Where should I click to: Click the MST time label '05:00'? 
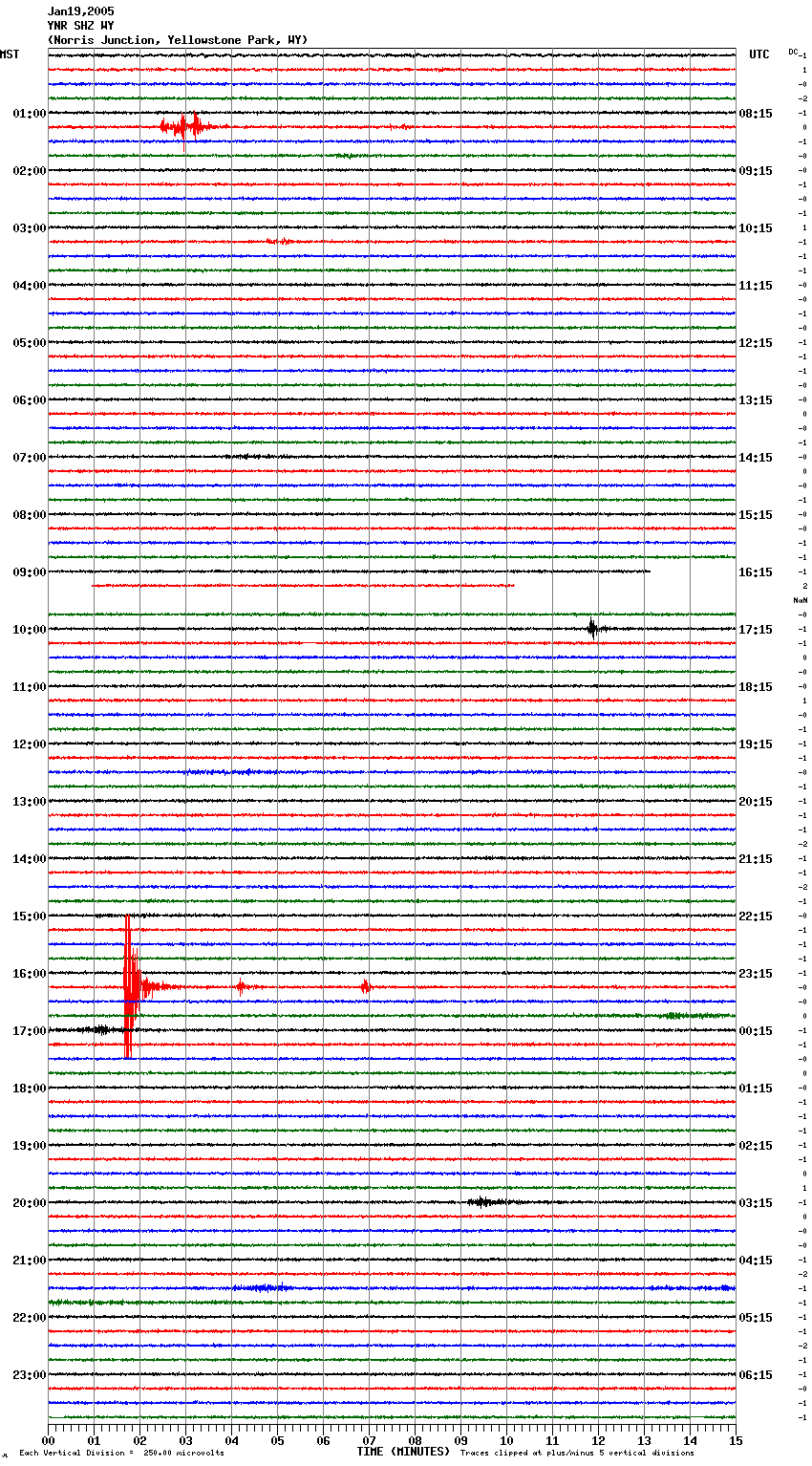click(30, 343)
